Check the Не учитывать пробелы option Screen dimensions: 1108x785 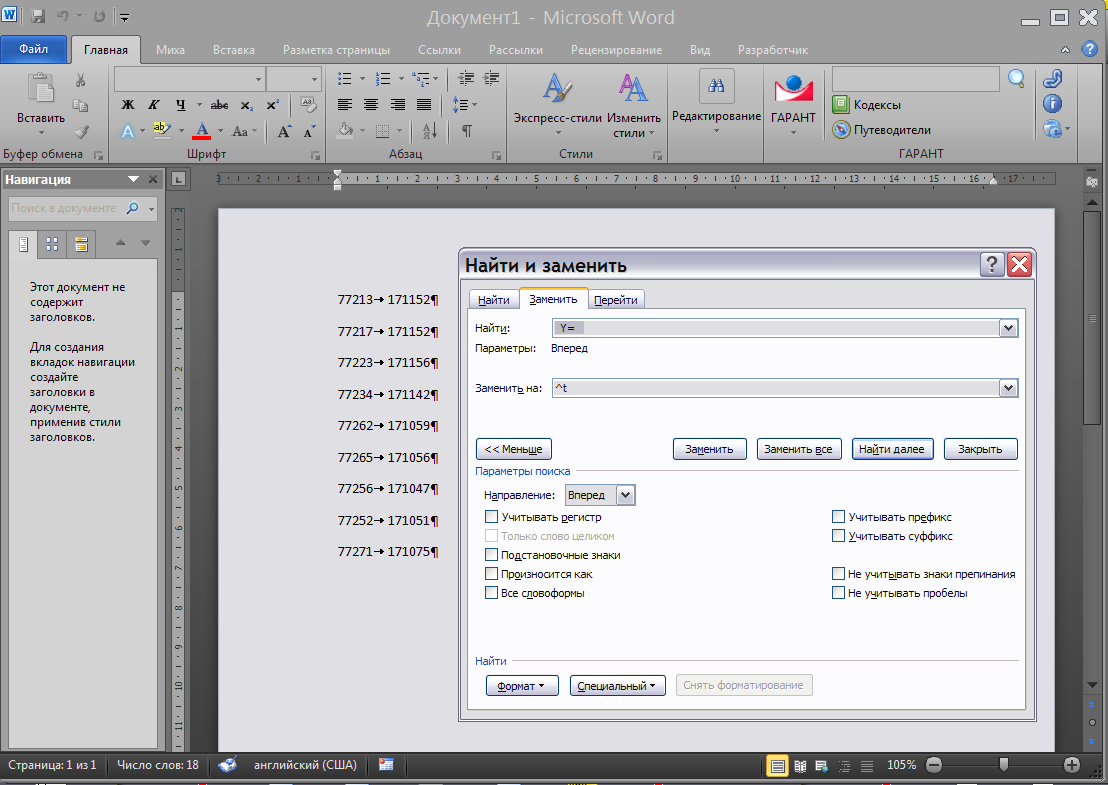(x=838, y=593)
